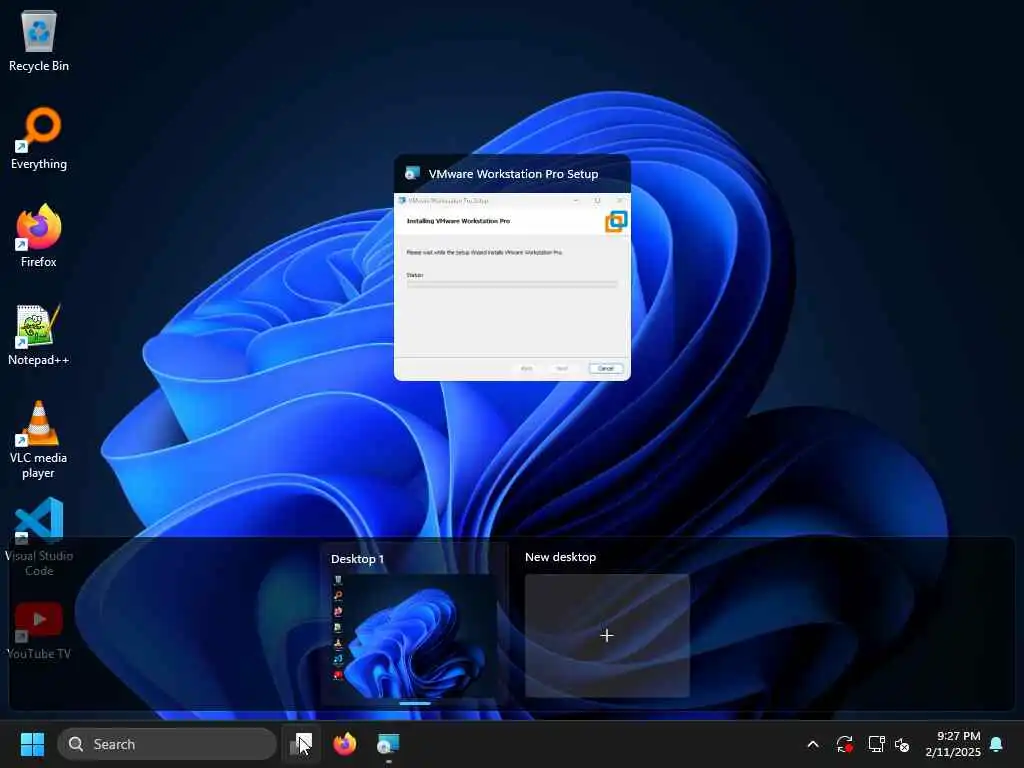The width and height of the screenshot is (1024, 768).
Task: Switch to the Desktop 1 thumbnail
Action: pyautogui.click(x=414, y=636)
